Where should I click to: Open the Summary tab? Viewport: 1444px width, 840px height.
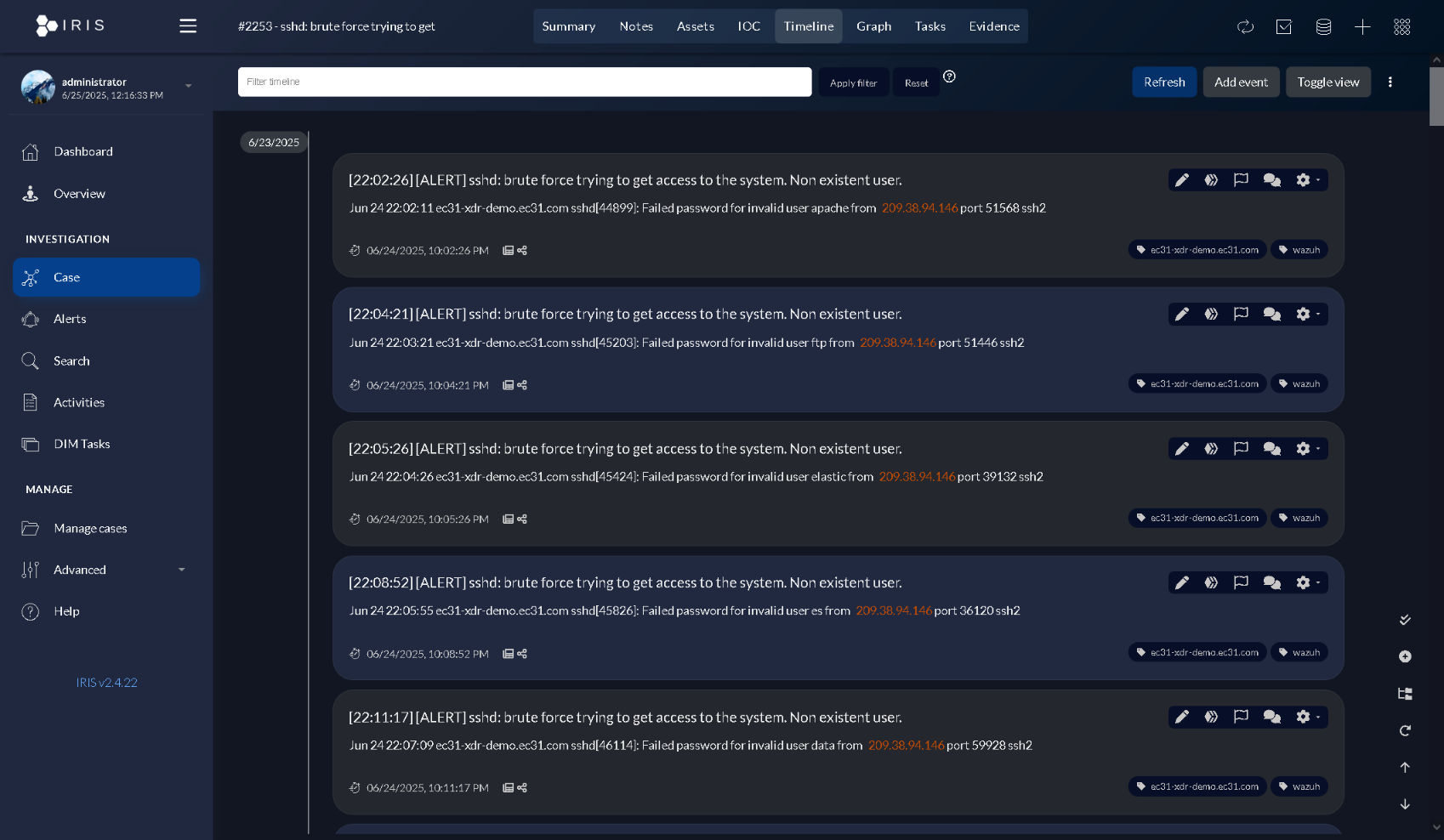pyautogui.click(x=569, y=26)
